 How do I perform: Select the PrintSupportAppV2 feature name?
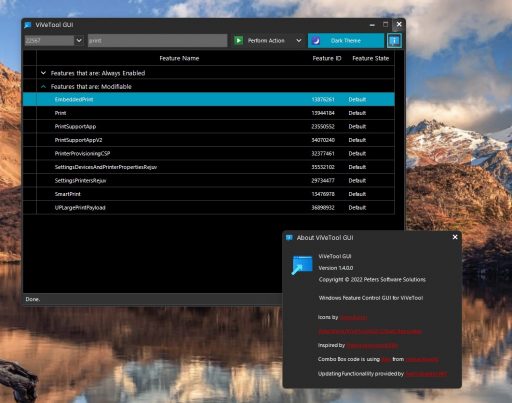click(78, 140)
